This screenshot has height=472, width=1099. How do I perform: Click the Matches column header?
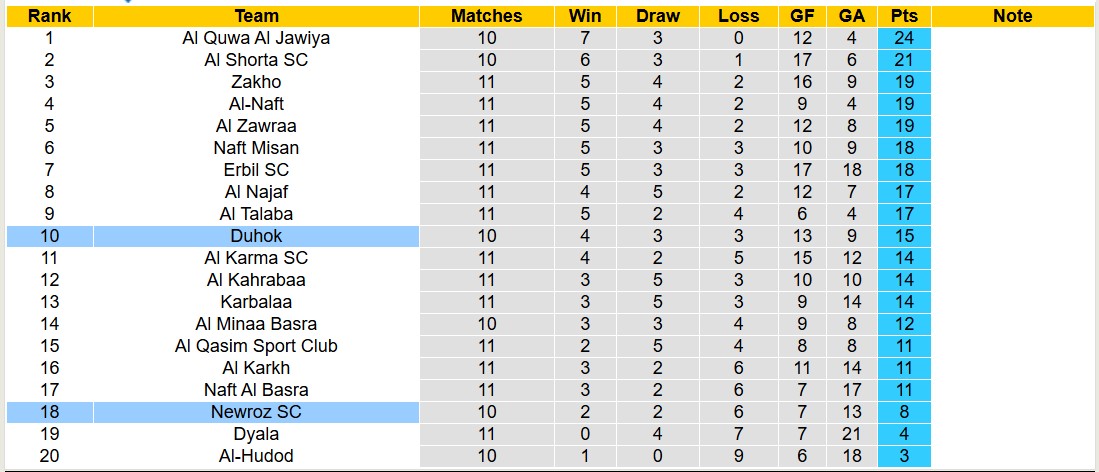486,16
